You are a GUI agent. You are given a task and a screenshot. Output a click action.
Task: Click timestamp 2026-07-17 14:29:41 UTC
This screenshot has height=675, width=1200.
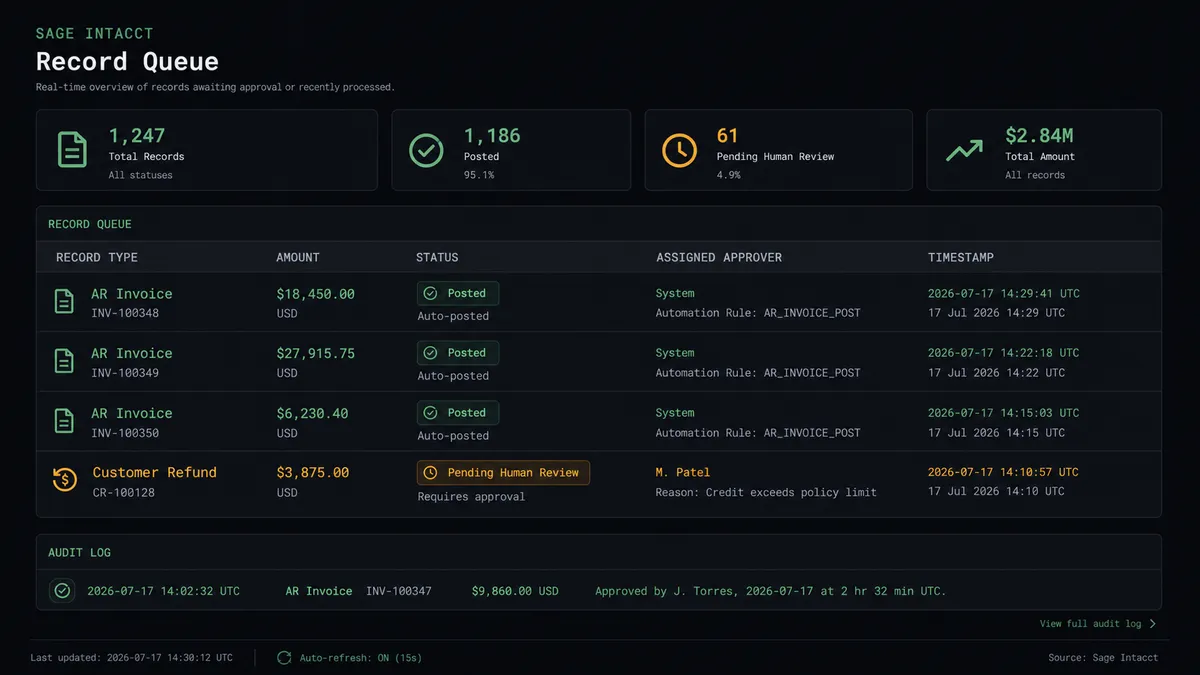(x=1004, y=294)
